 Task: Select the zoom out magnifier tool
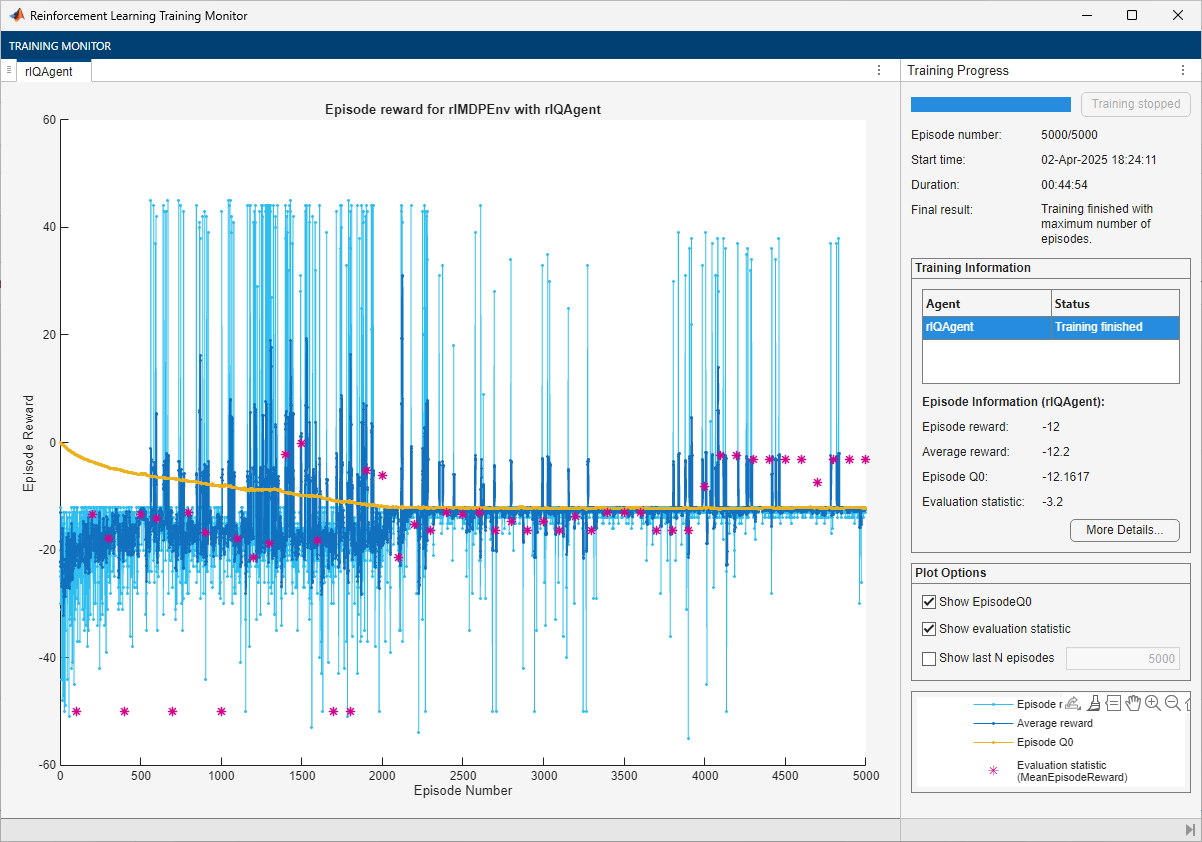(1172, 703)
